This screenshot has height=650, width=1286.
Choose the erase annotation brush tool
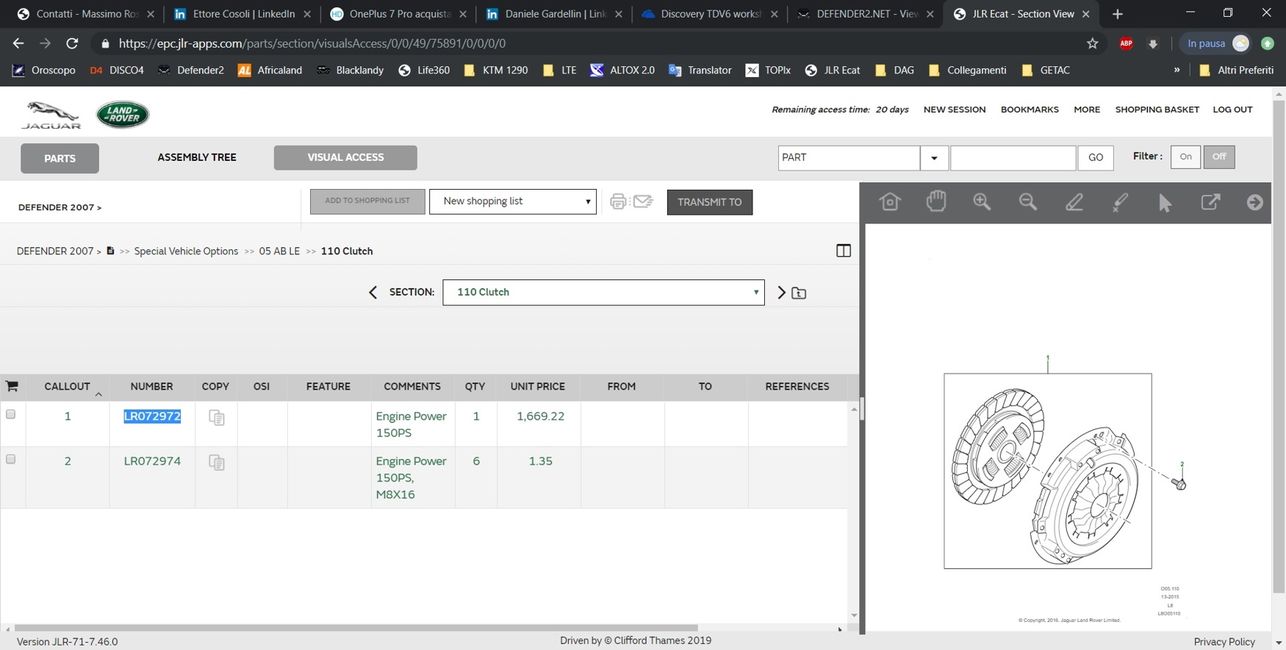click(1121, 202)
